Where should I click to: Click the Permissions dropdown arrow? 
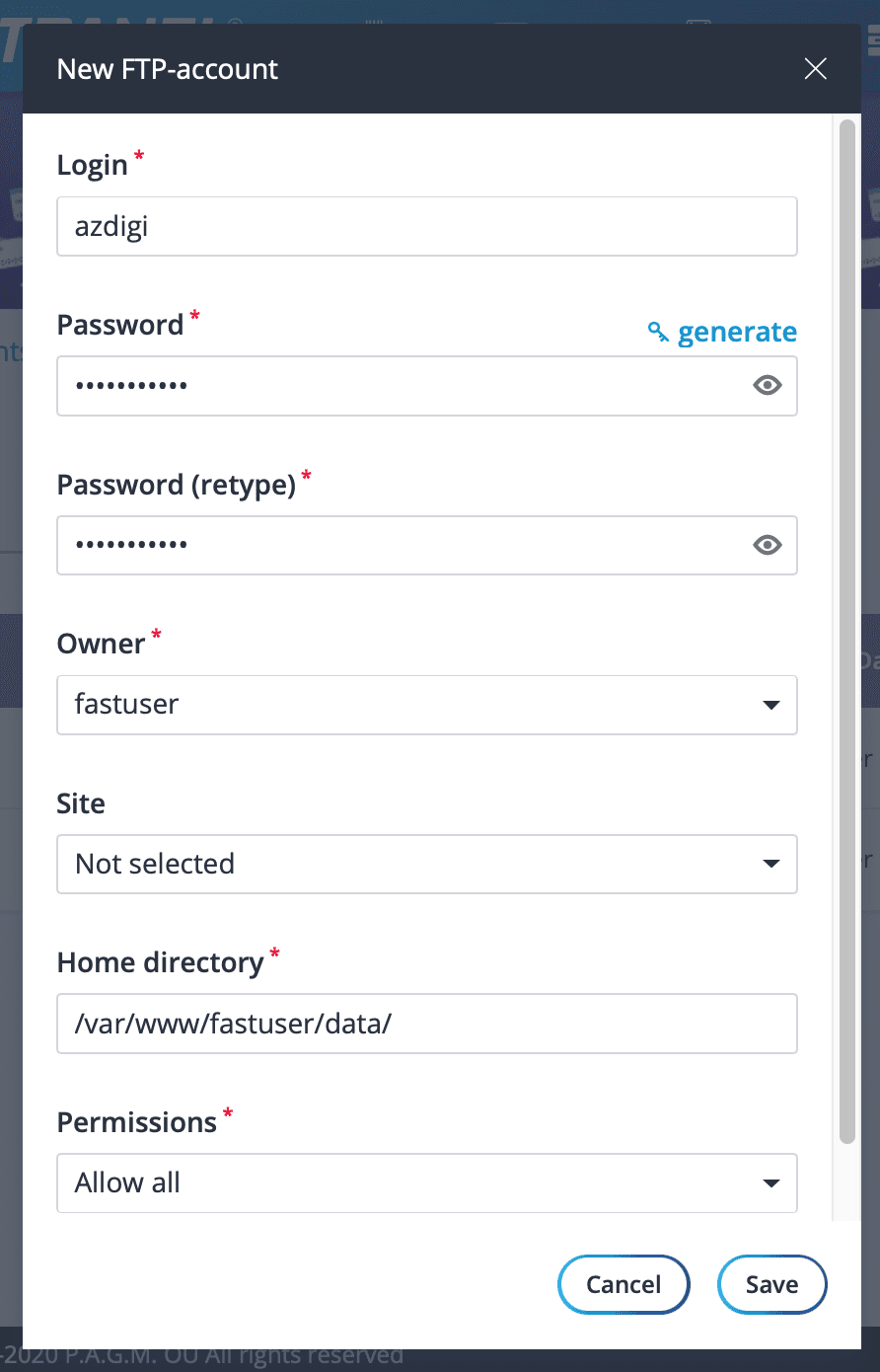(x=771, y=1182)
